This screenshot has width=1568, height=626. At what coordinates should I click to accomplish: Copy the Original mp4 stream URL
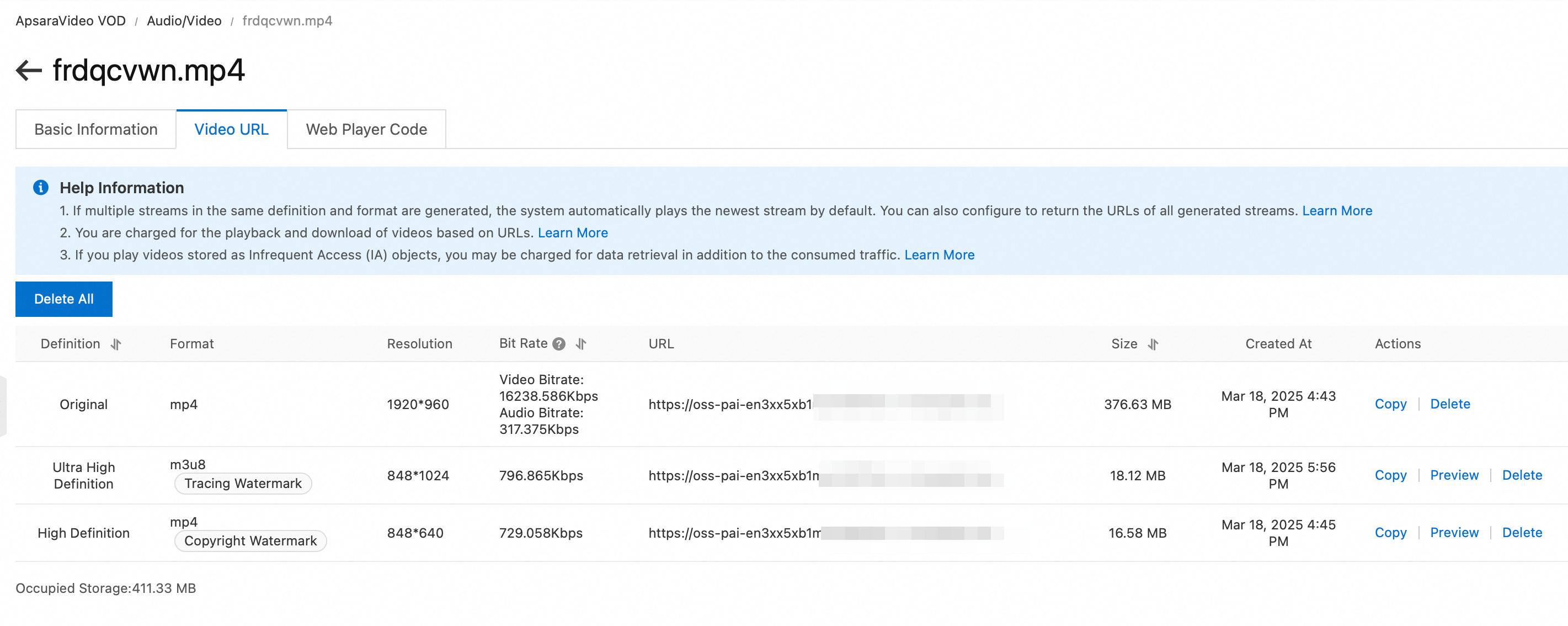click(x=1390, y=404)
